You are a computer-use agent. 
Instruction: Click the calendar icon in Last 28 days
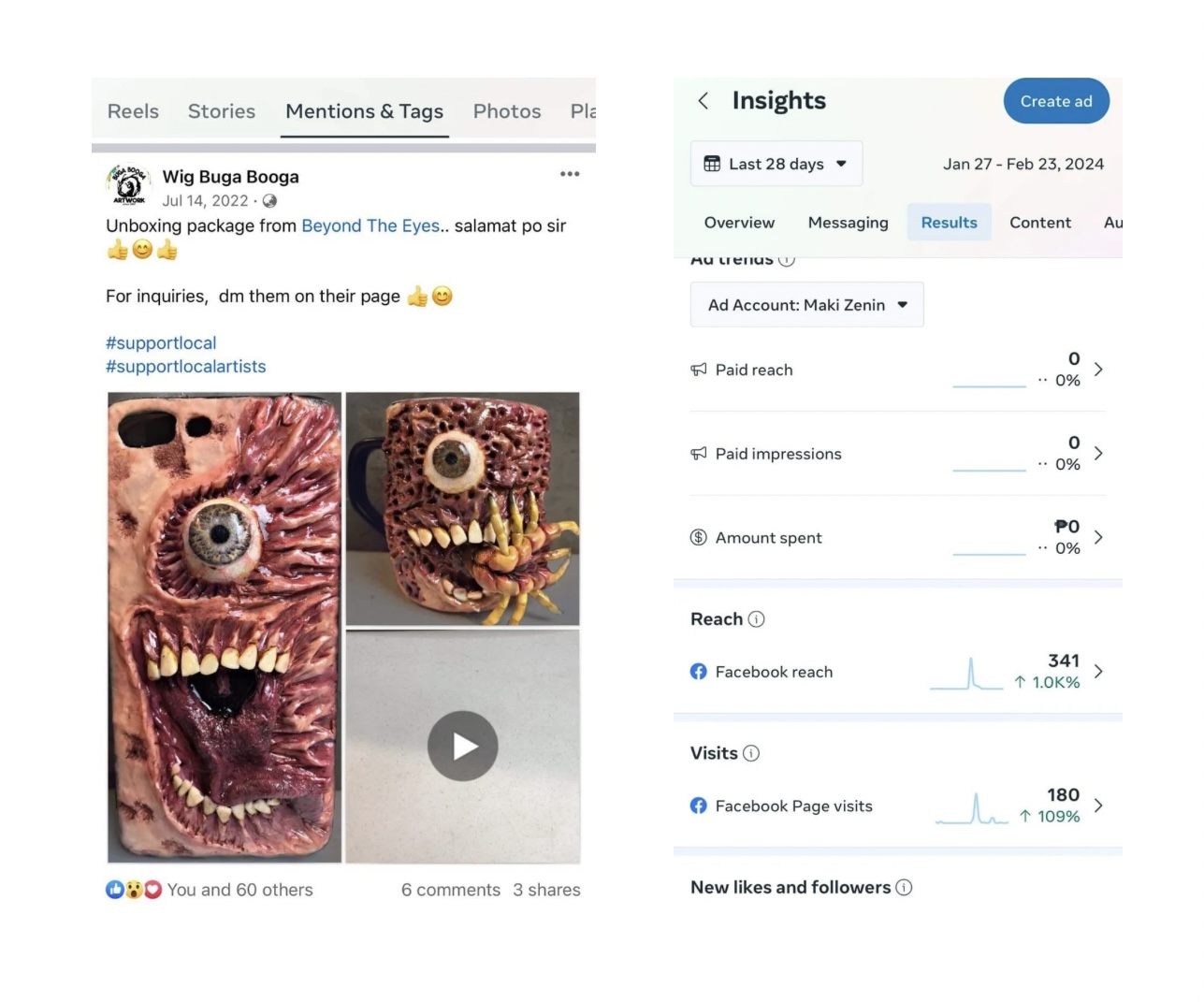[712, 164]
